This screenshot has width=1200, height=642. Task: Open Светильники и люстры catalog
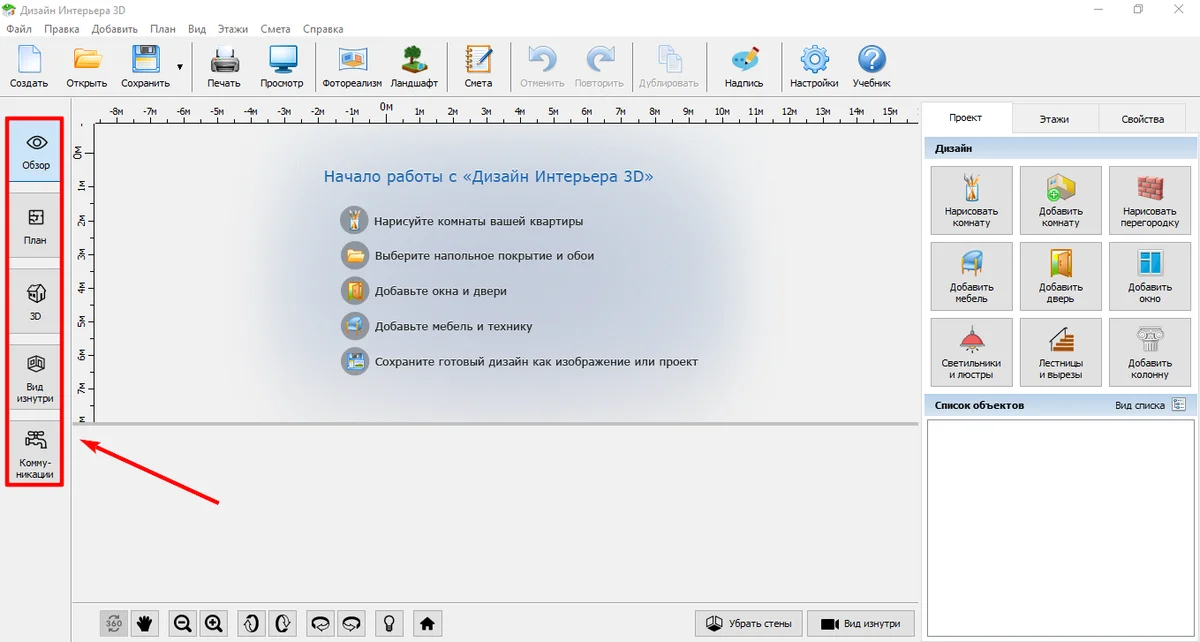971,353
